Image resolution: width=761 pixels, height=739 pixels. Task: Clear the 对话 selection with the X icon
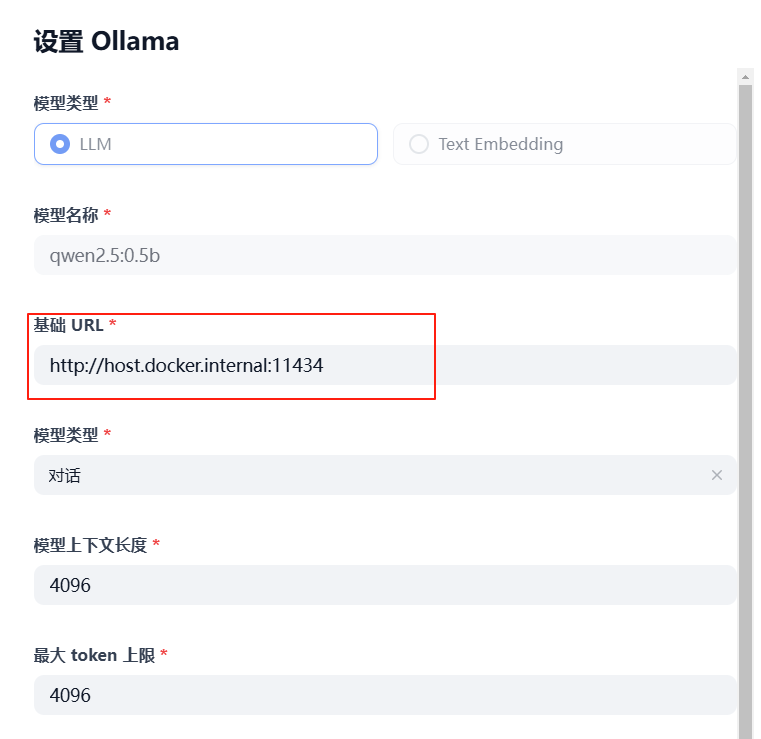(x=716, y=475)
